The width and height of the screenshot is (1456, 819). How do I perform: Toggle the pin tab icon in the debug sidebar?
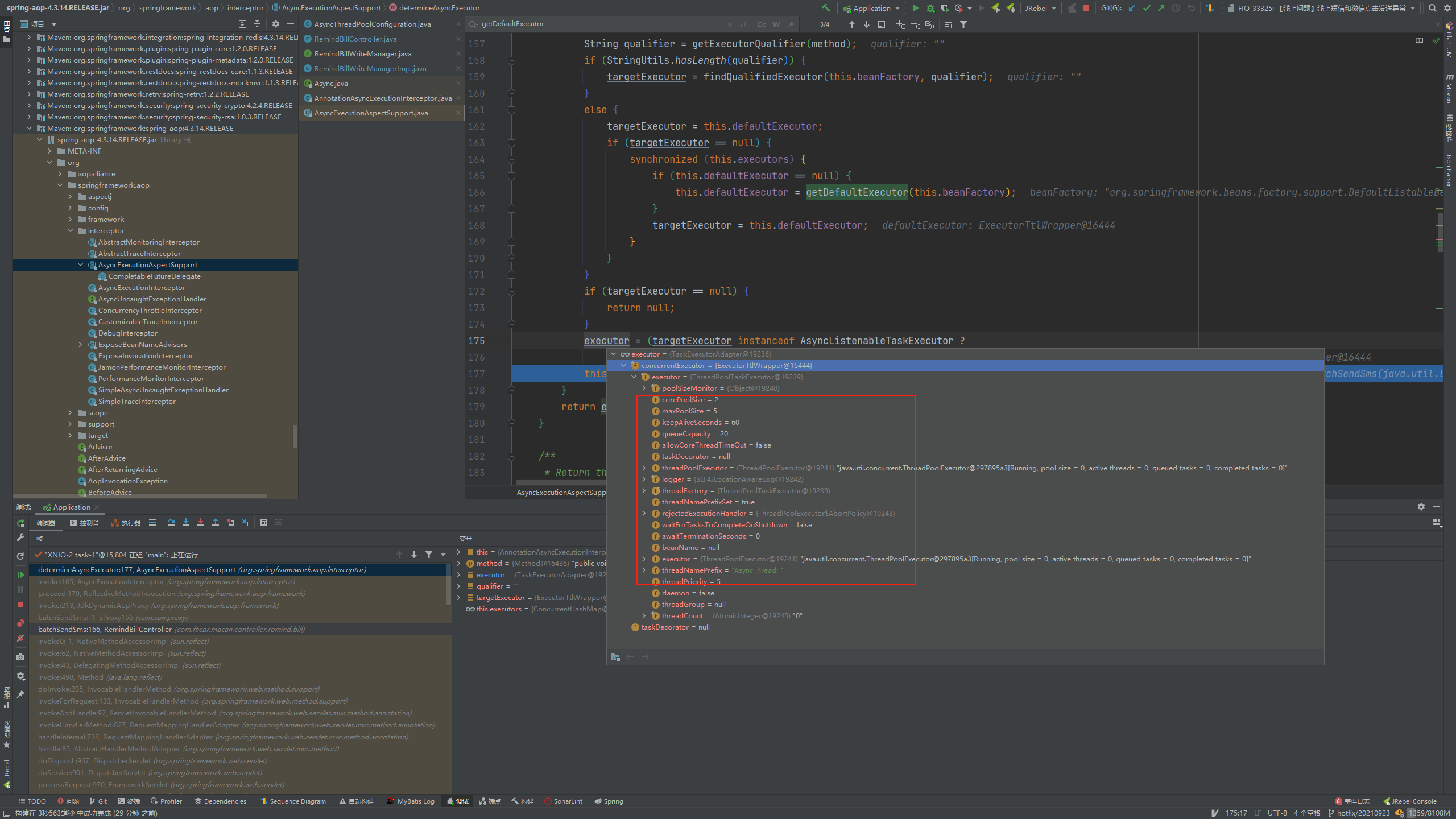pos(20,694)
